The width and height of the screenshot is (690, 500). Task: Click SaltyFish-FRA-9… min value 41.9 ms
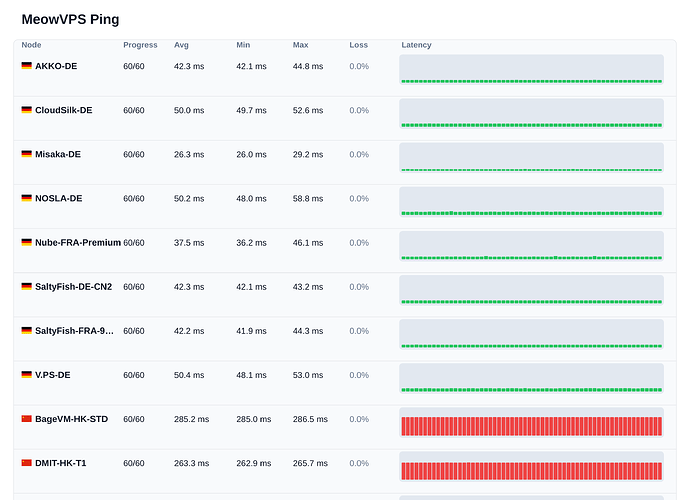251,331
